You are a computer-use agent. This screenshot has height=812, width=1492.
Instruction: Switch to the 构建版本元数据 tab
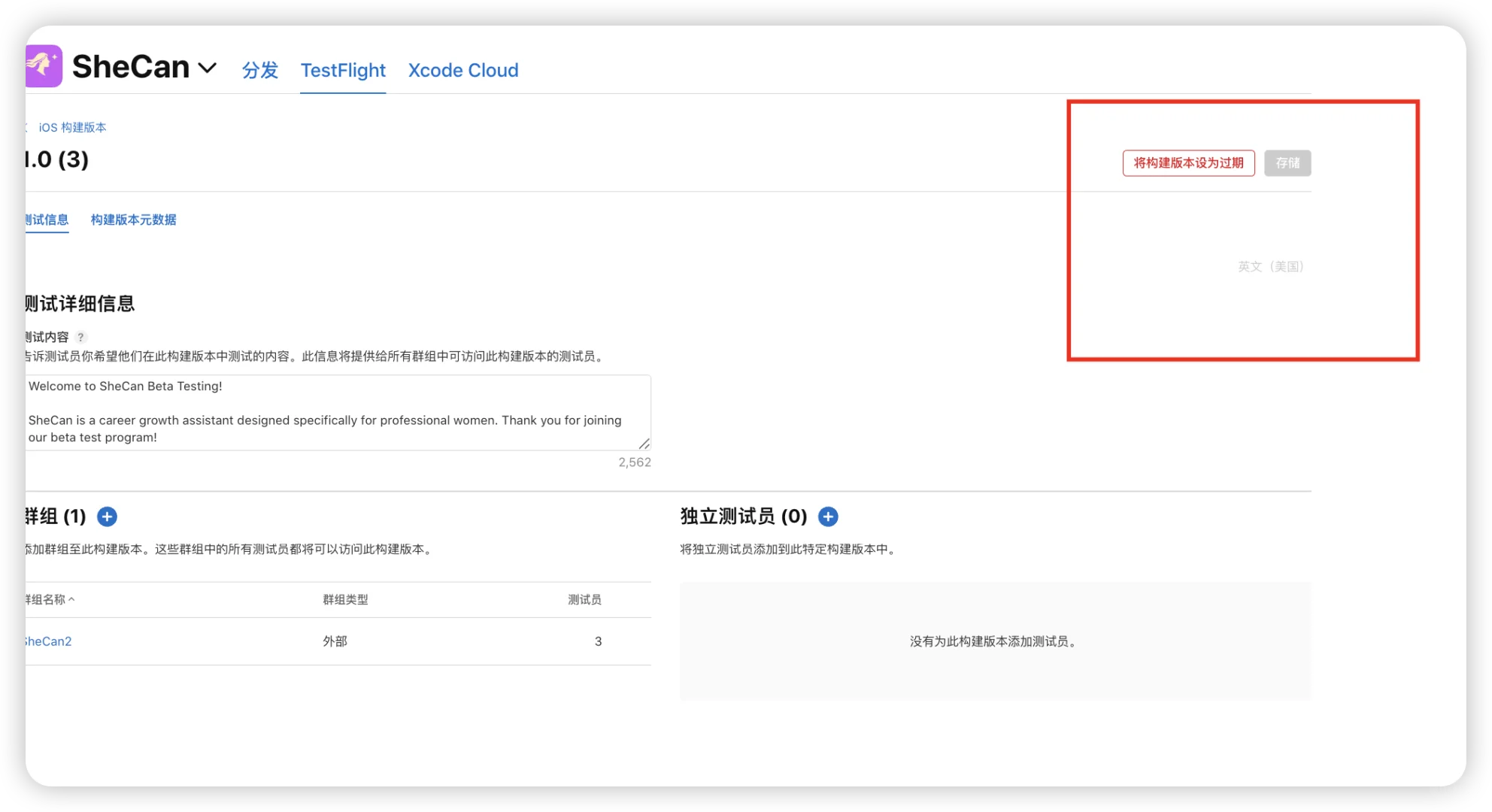(x=133, y=220)
